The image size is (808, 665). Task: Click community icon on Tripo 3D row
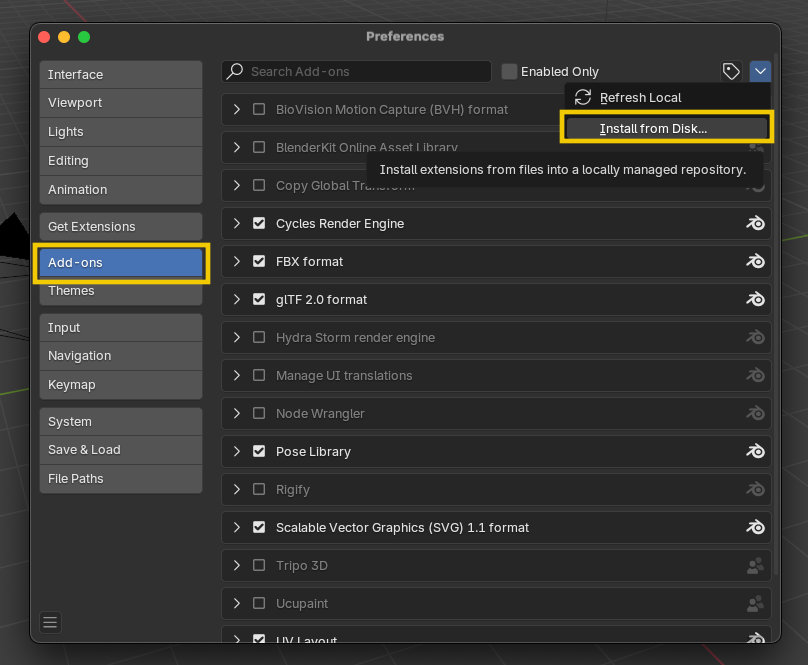[755, 566]
